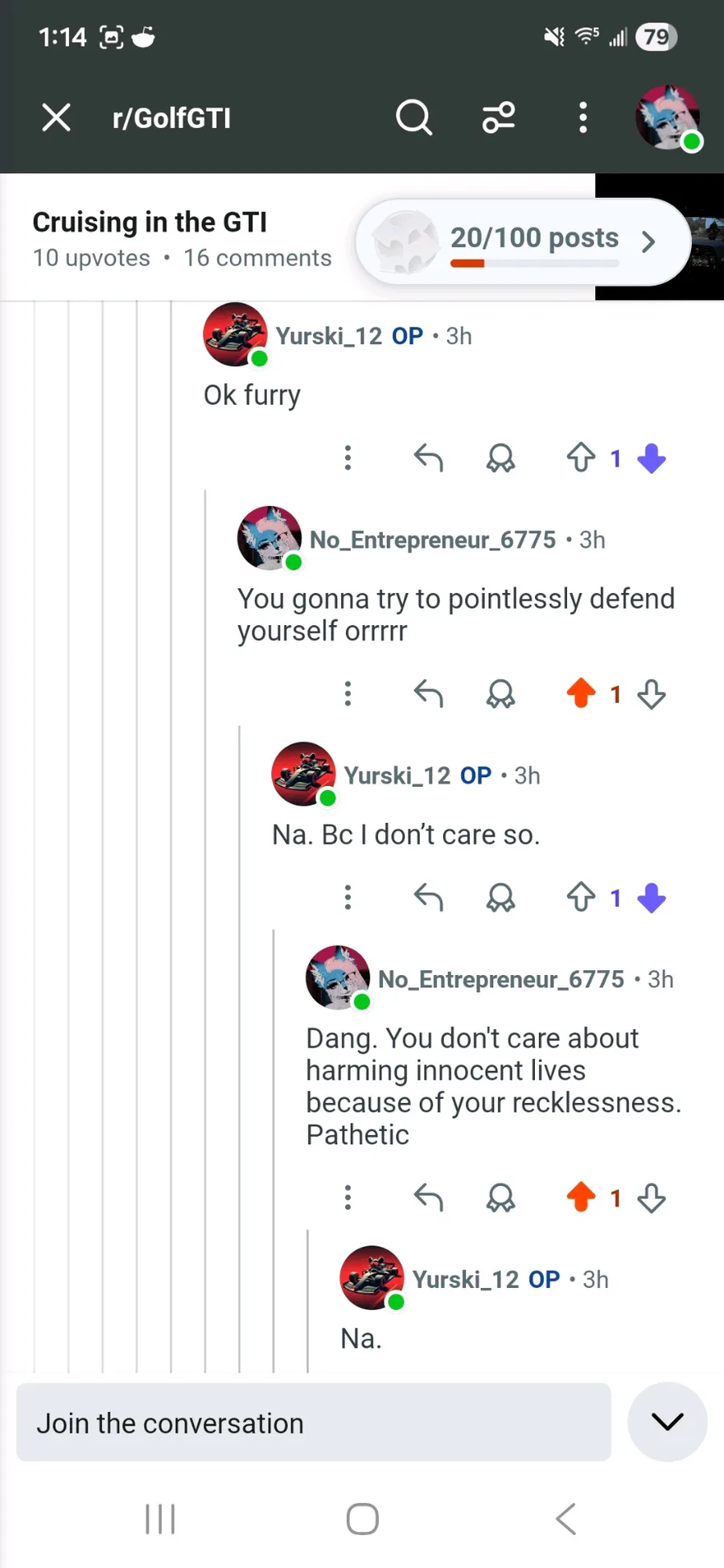724x1568 pixels.
Task: Give an award to "Ok furry" comment
Action: coord(500,459)
